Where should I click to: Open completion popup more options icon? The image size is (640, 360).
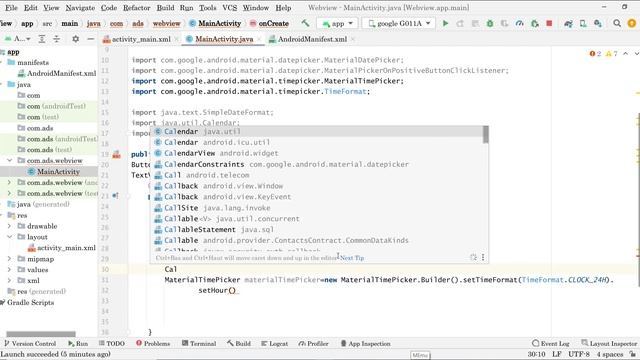[x=483, y=257]
